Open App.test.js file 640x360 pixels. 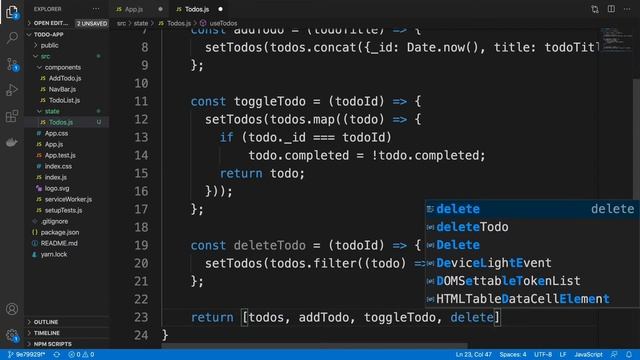click(60, 156)
